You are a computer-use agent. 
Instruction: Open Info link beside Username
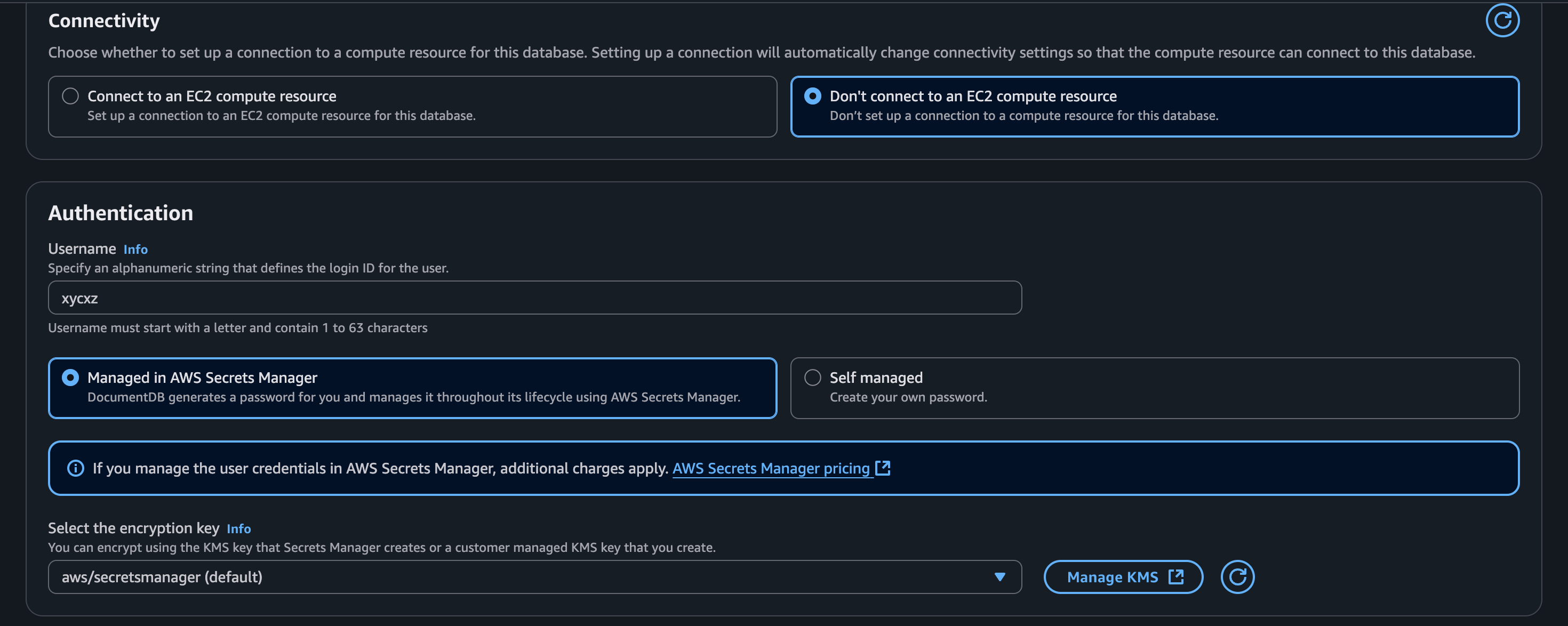pyautogui.click(x=135, y=250)
